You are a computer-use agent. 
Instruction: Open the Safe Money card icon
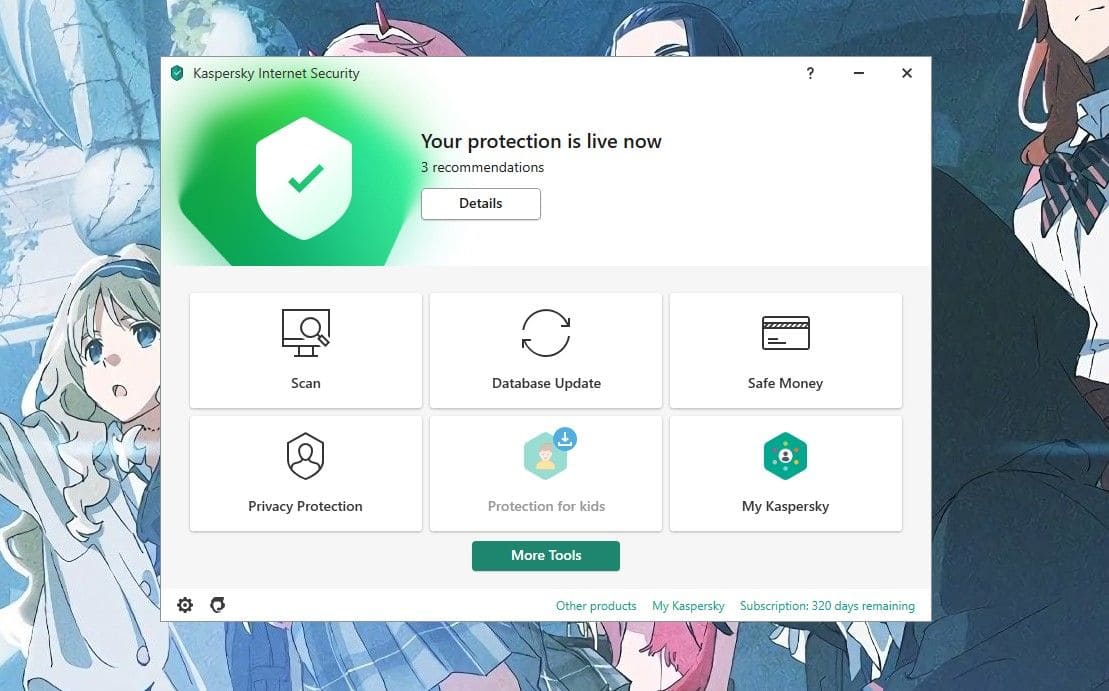click(785, 332)
